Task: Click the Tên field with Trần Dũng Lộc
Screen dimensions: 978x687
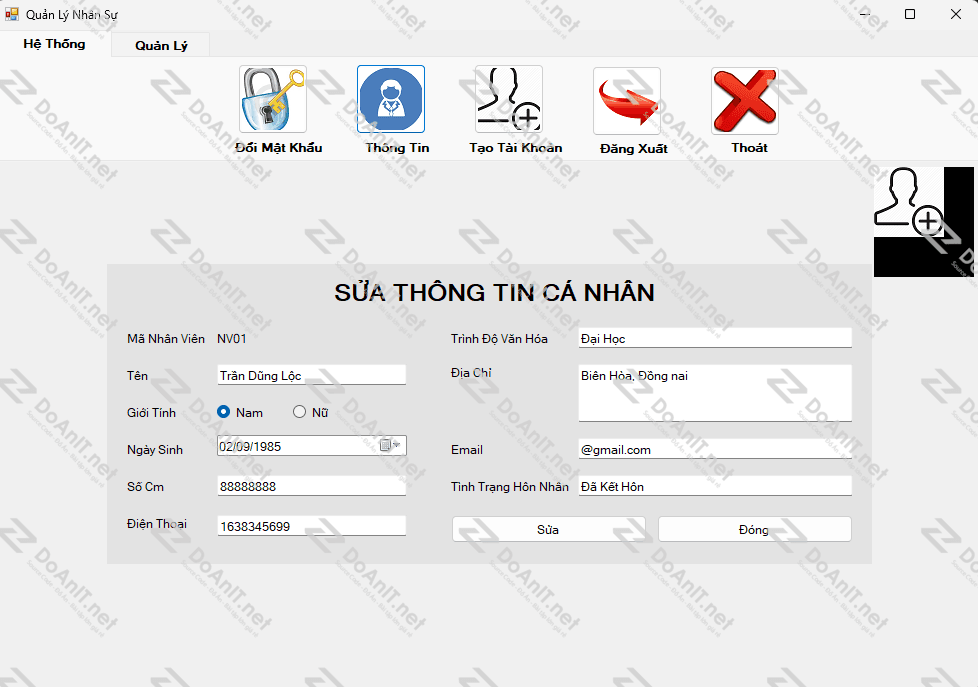Action: [312, 375]
